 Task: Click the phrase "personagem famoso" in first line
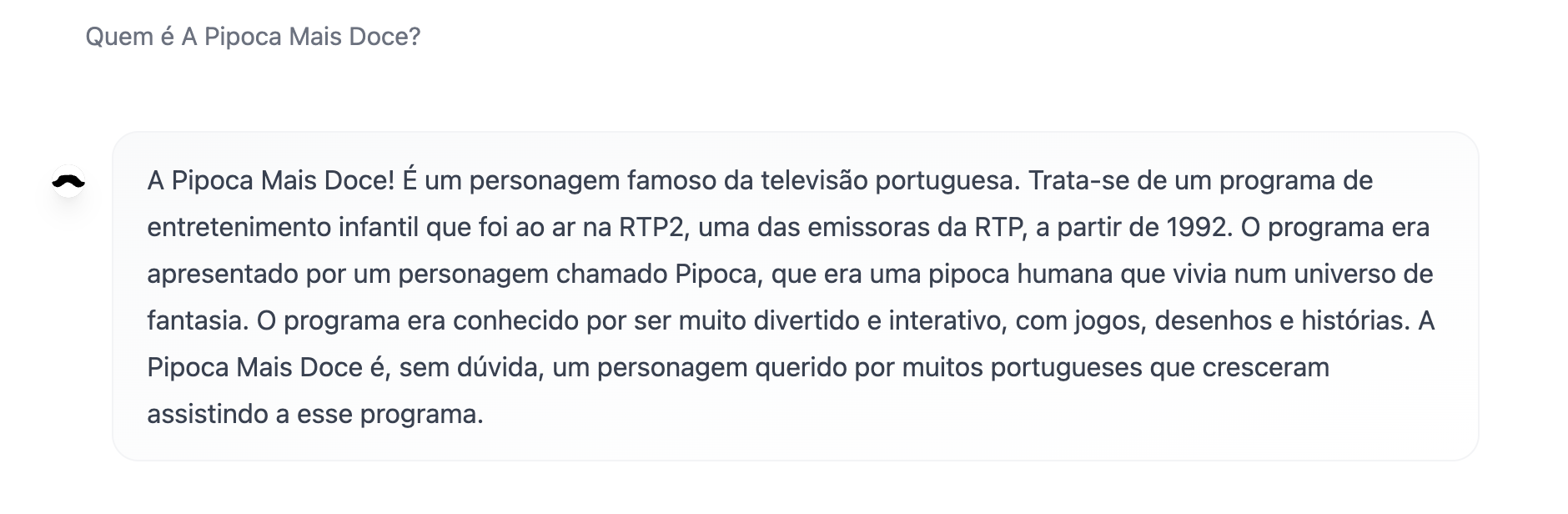(592, 181)
